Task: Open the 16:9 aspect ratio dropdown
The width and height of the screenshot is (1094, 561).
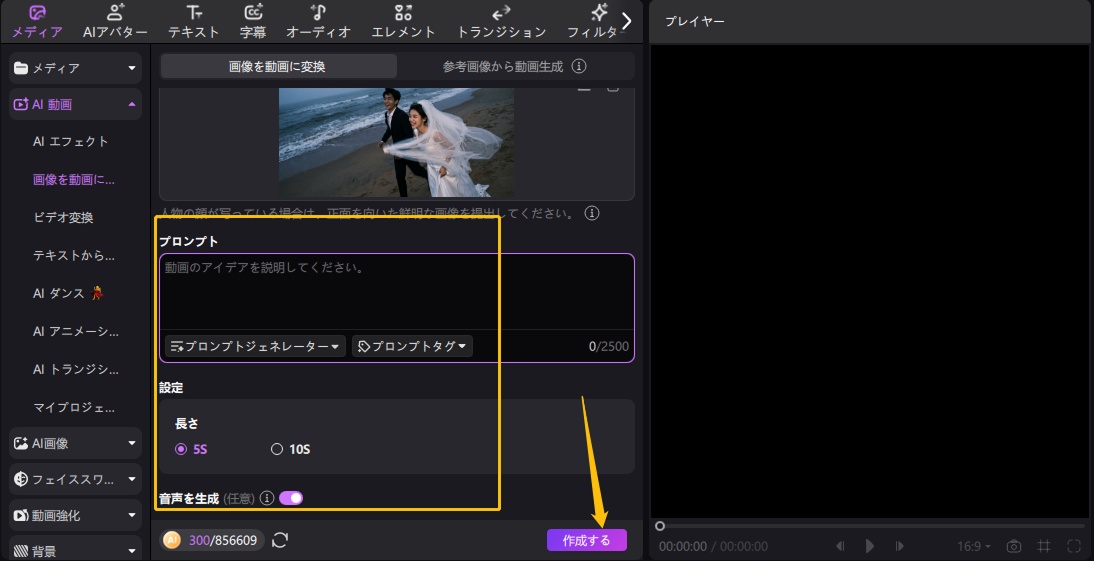Action: coord(974,546)
